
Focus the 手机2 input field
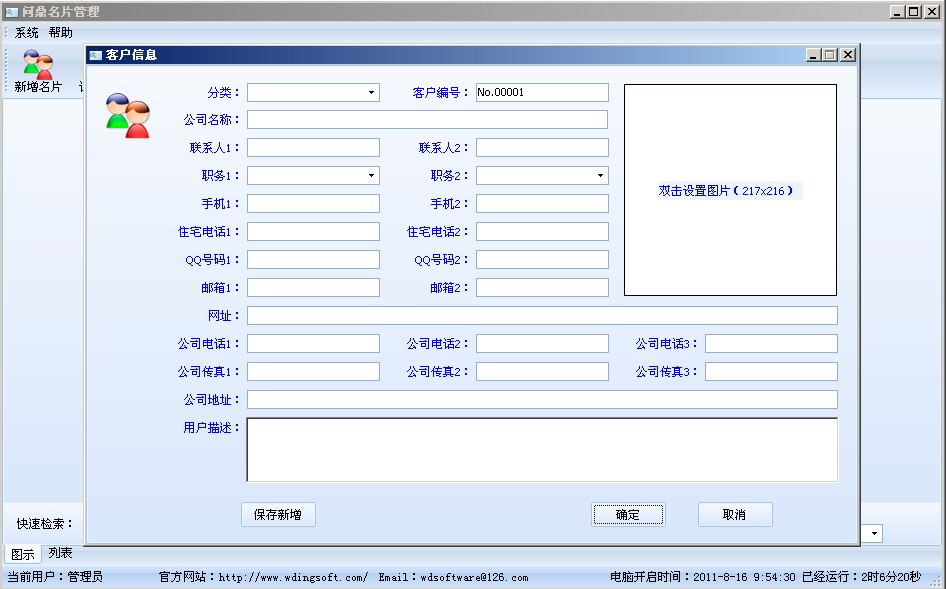point(542,203)
